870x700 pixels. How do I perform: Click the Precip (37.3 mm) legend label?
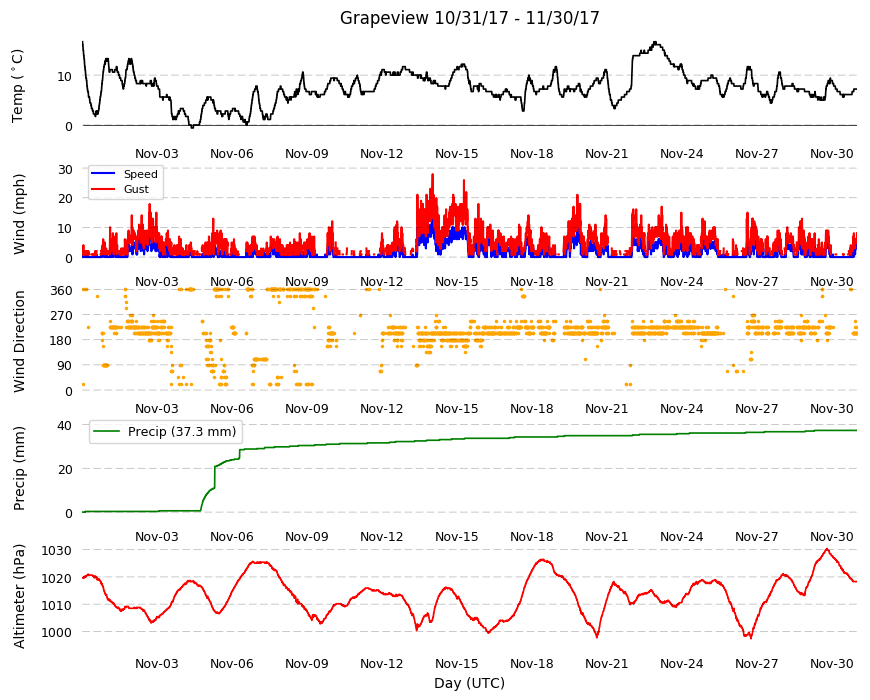(182, 431)
